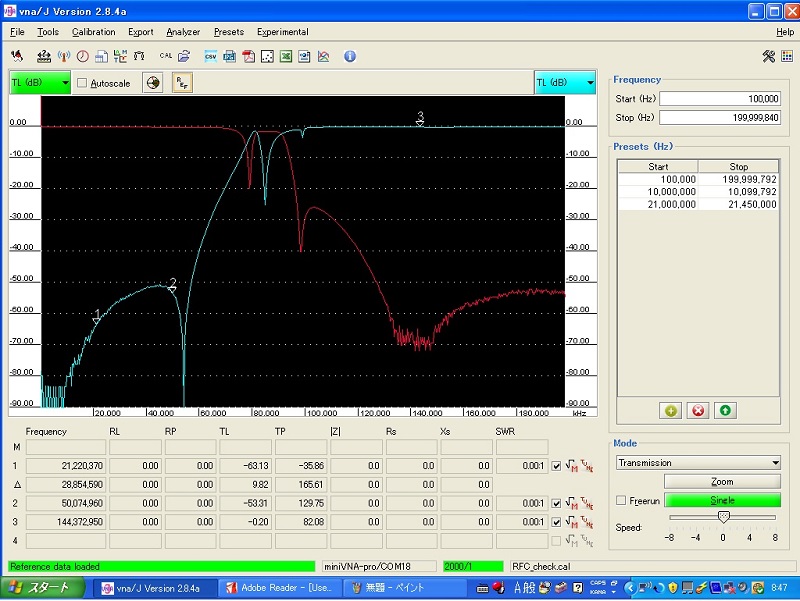Enable marker 4 checkbox

point(556,541)
